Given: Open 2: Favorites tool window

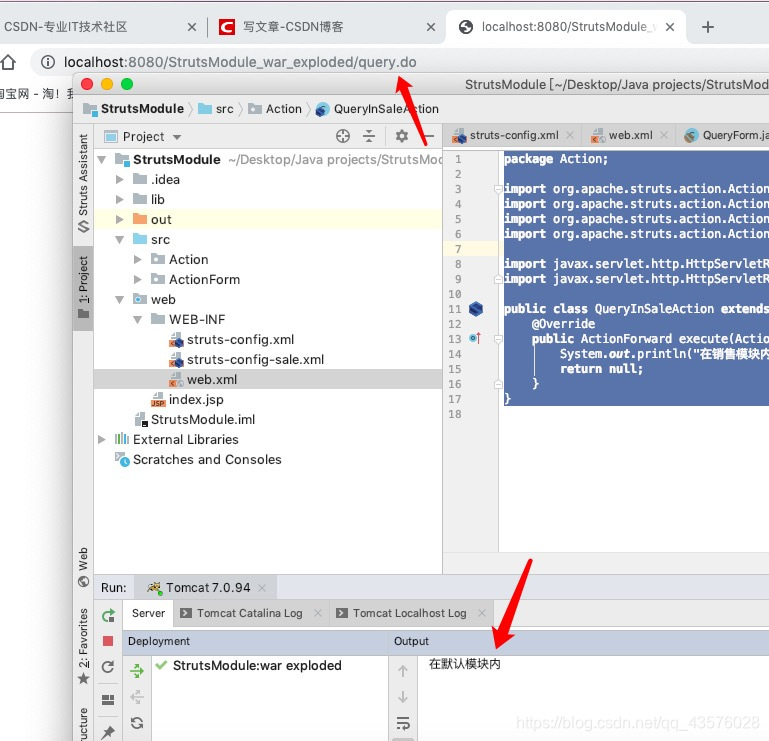Looking at the screenshot, I should tap(83, 646).
